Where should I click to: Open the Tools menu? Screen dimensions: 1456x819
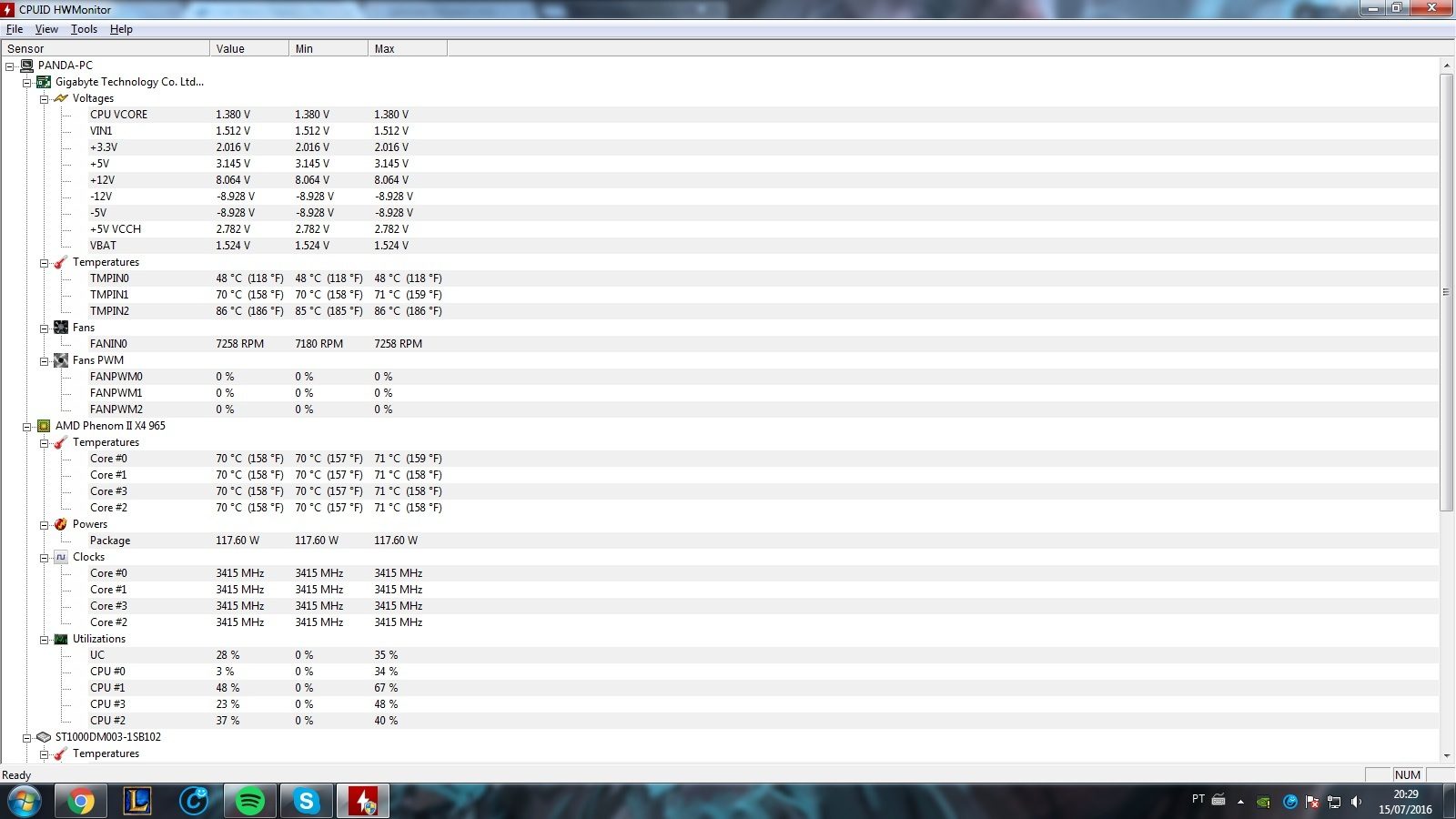pos(84,29)
